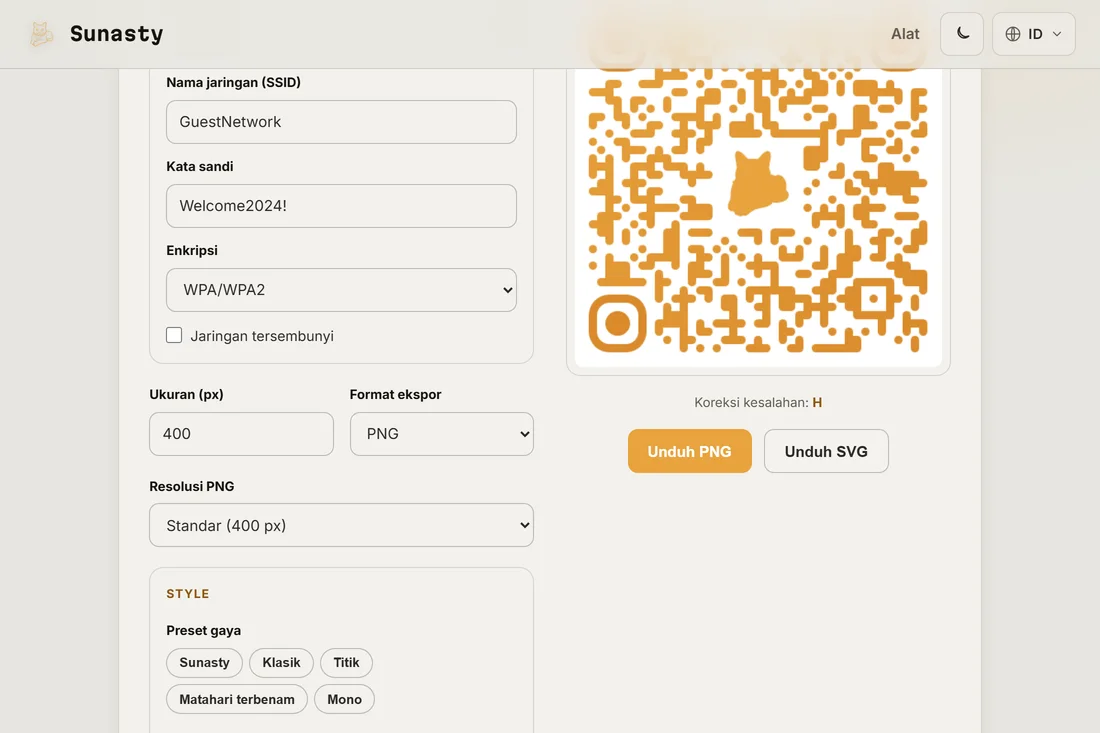This screenshot has width=1100, height=733.
Task: Open the Format ekspor PNG dropdown
Action: 441,434
